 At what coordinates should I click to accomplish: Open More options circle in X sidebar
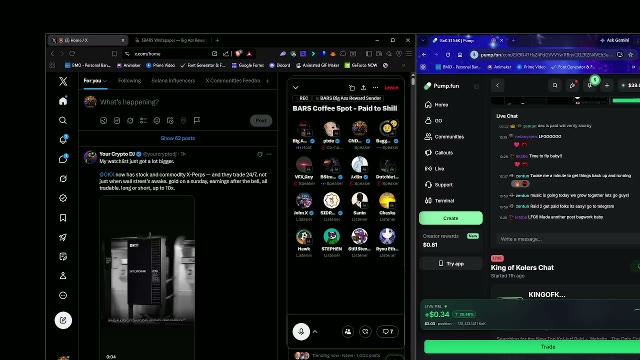pyautogui.click(x=63, y=296)
